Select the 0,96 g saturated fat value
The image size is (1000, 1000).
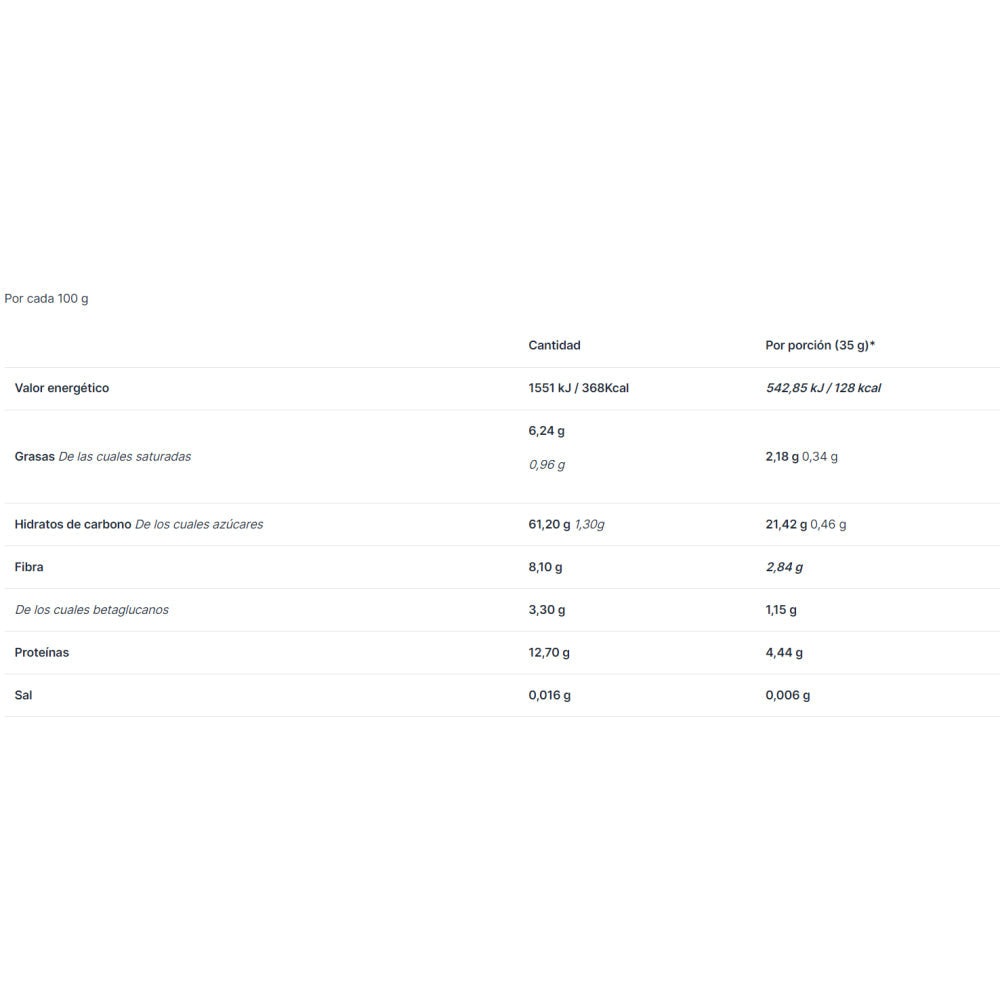[546, 465]
